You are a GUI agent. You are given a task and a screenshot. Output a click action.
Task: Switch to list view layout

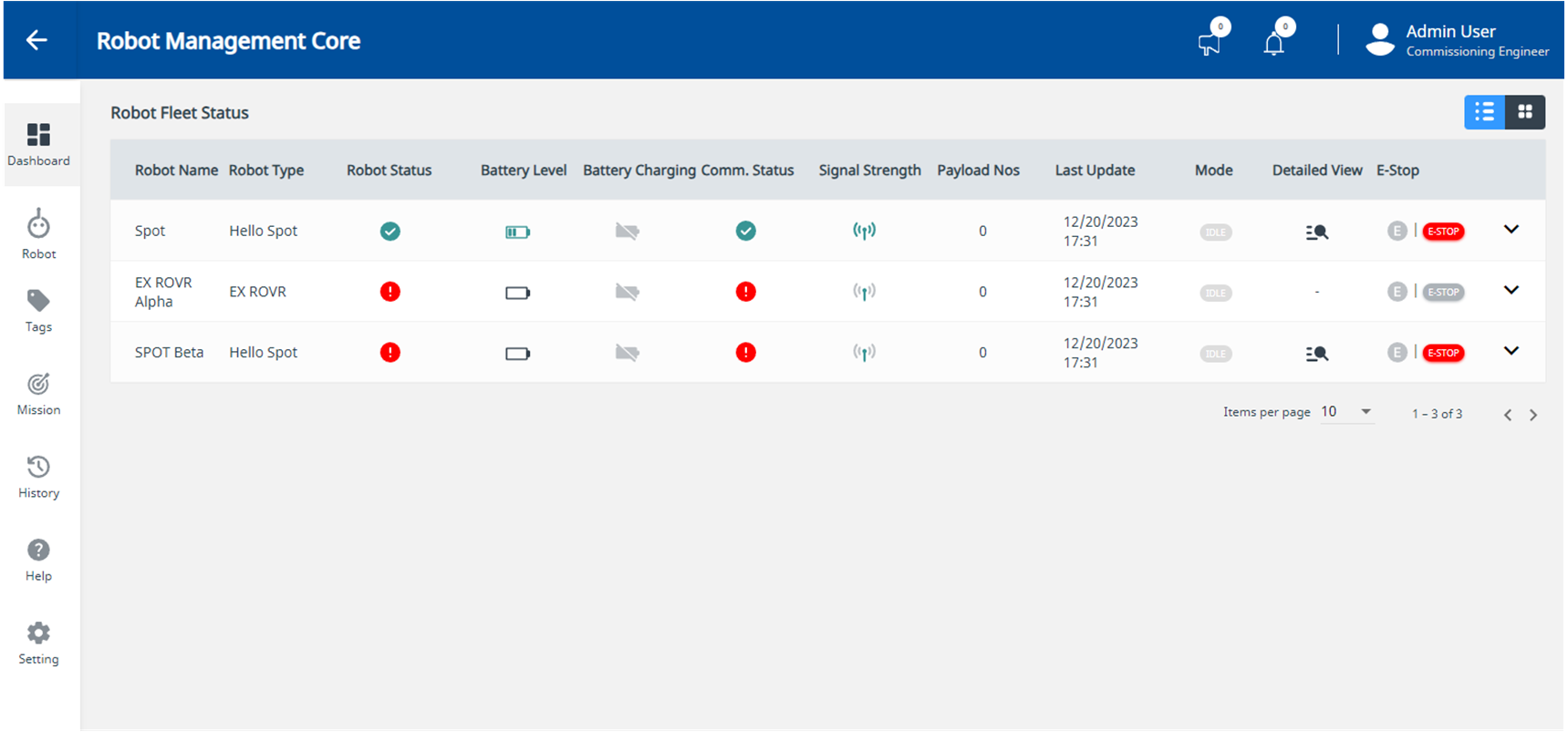(1484, 112)
